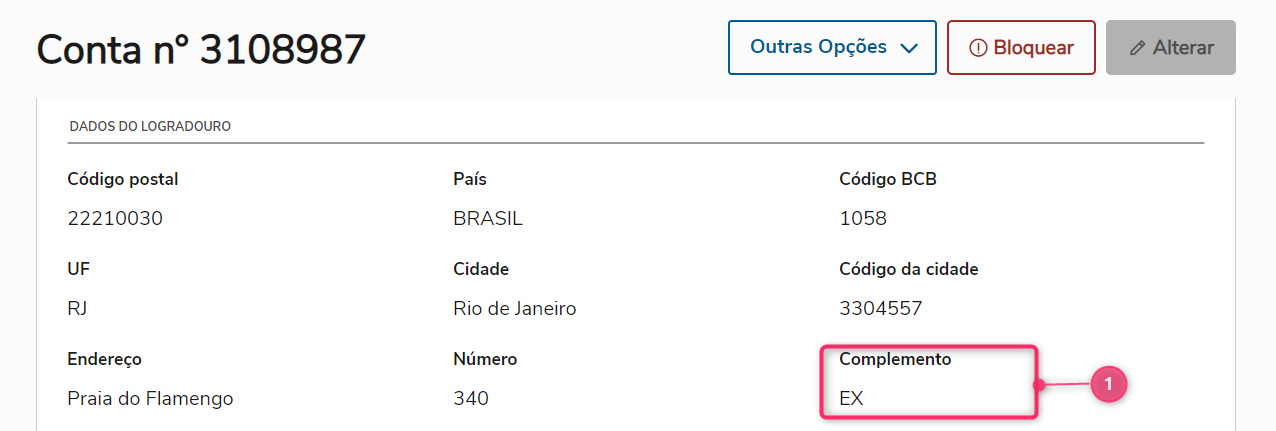Click the Complemento field label
1276x431 pixels.
tap(895, 359)
